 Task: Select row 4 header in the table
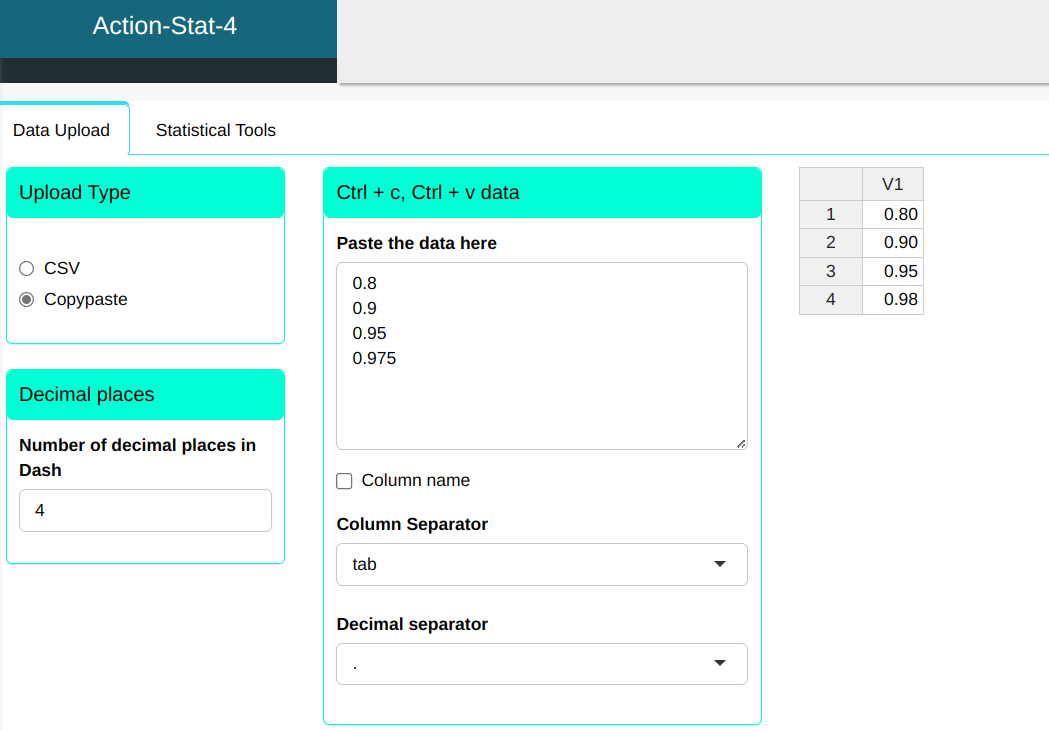tap(830, 300)
